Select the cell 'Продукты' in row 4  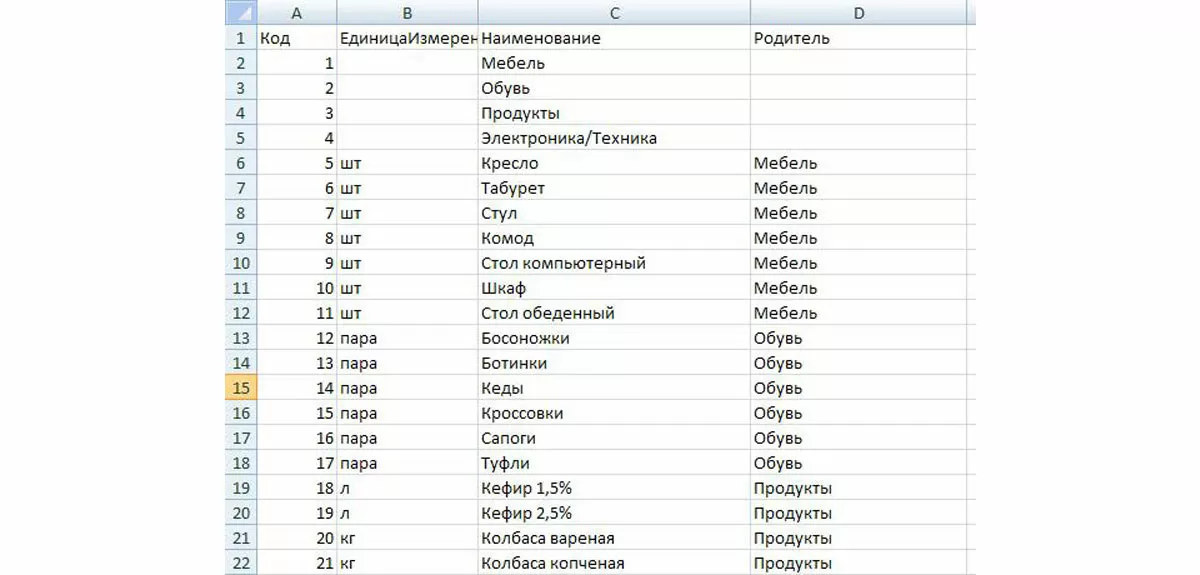(x=614, y=113)
